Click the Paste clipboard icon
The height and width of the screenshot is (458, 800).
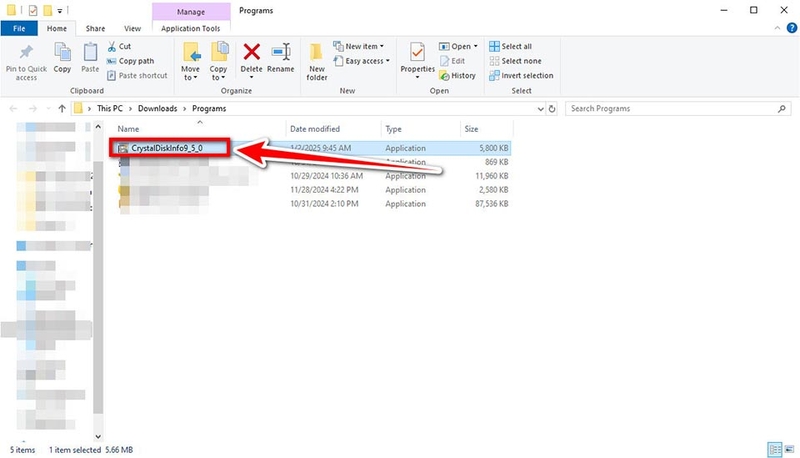(x=90, y=52)
